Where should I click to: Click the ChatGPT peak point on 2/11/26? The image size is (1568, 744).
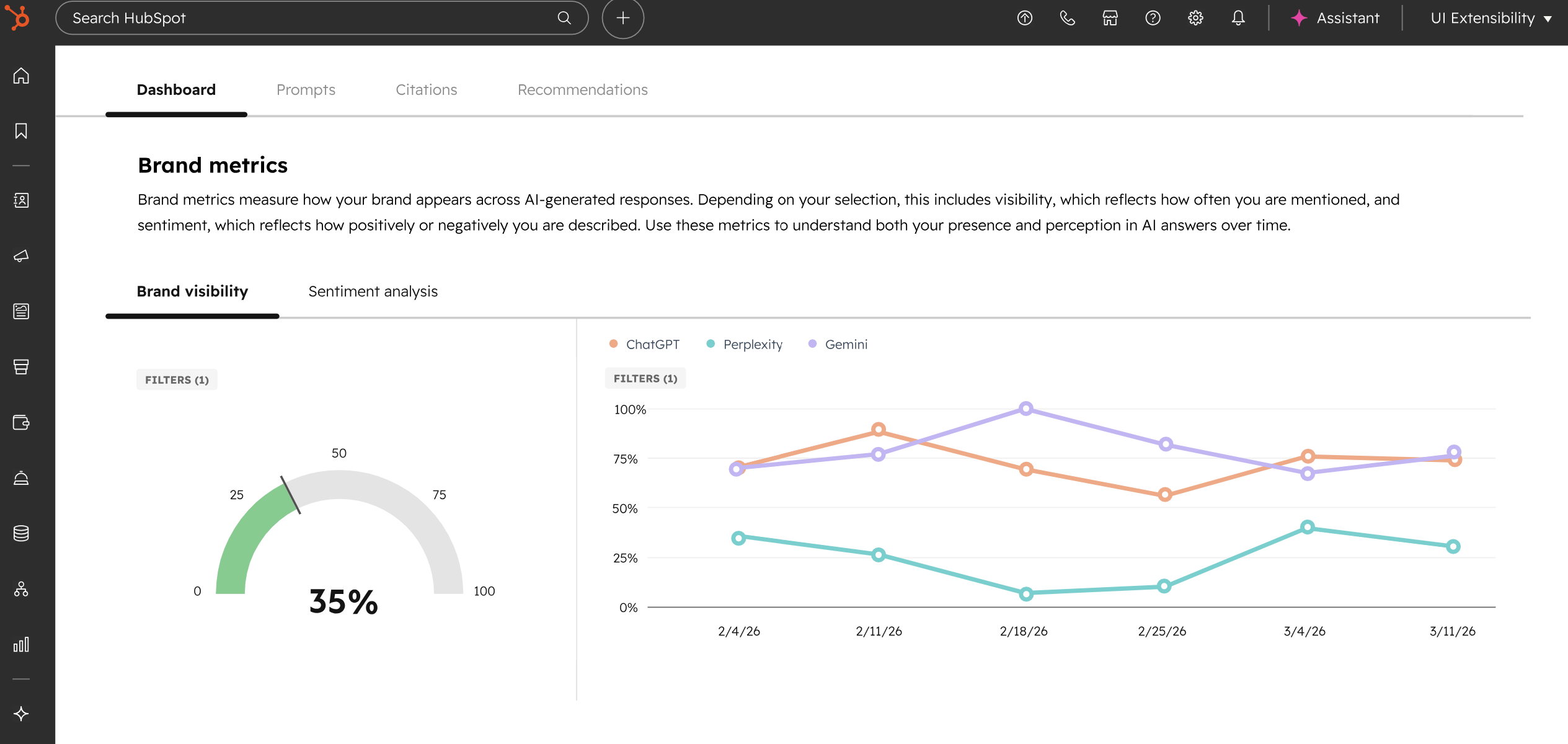pyautogui.click(x=878, y=429)
